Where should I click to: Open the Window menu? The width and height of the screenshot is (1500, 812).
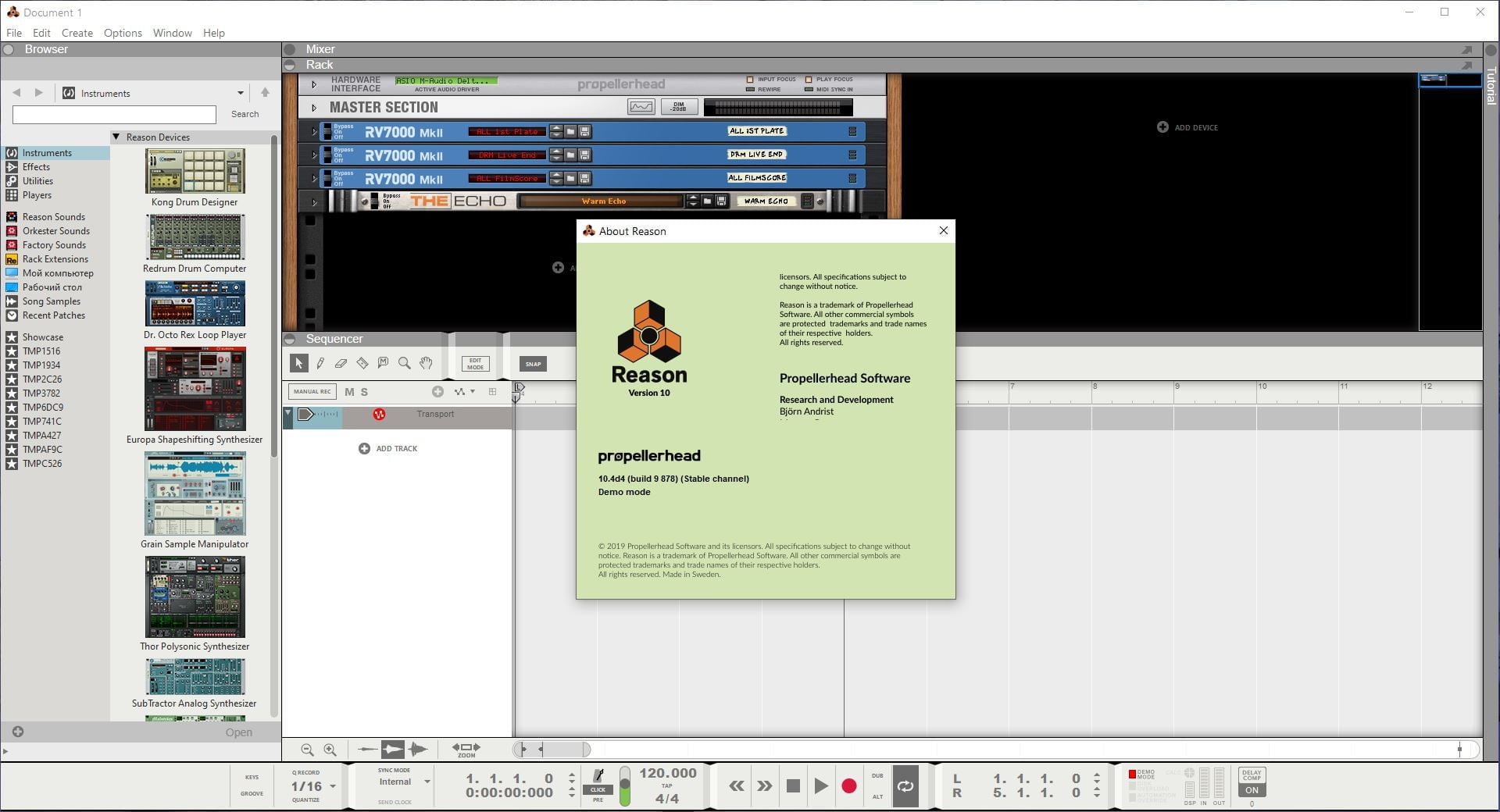[x=173, y=33]
